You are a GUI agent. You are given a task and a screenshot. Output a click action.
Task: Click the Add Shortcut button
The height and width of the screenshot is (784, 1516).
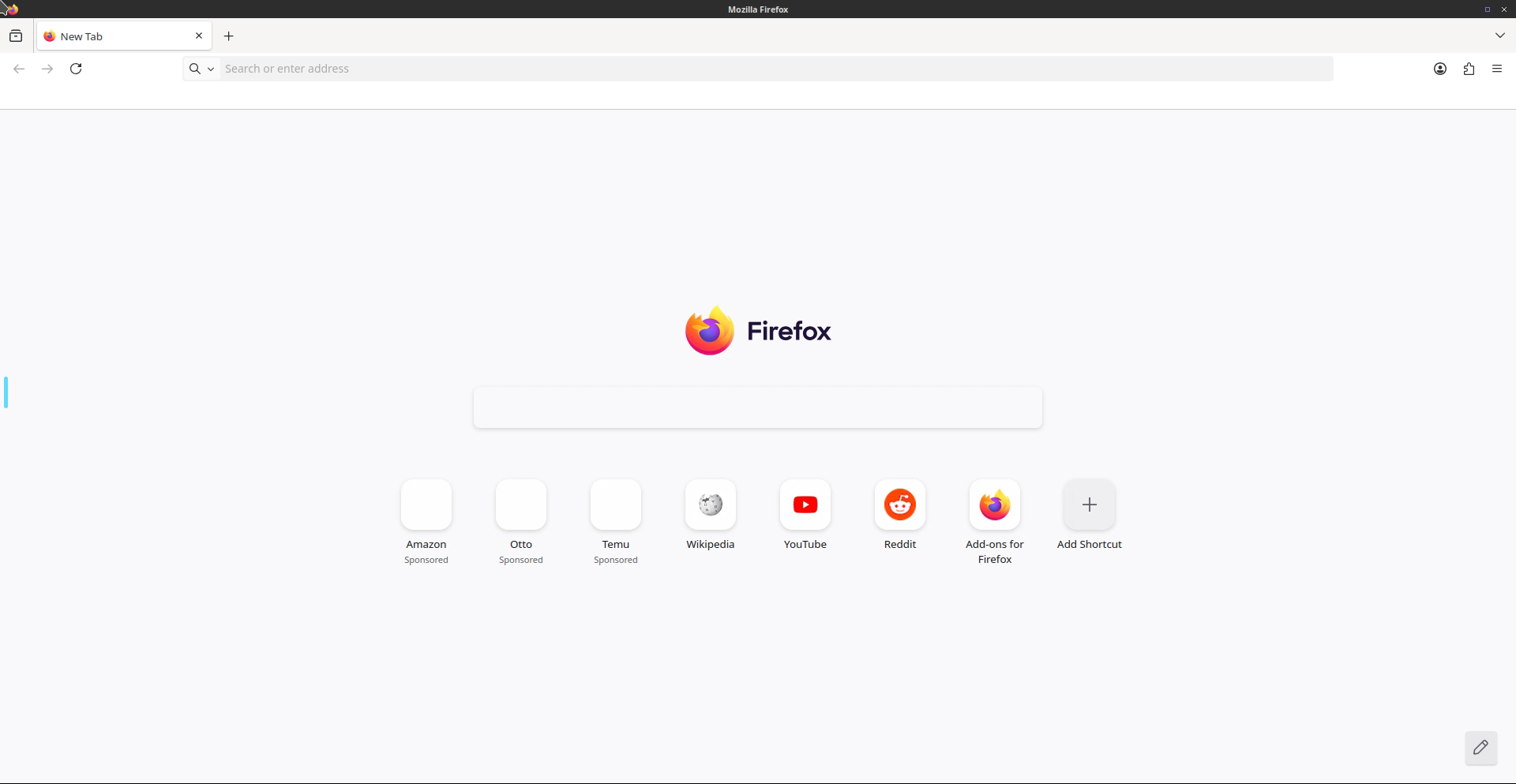point(1089,505)
